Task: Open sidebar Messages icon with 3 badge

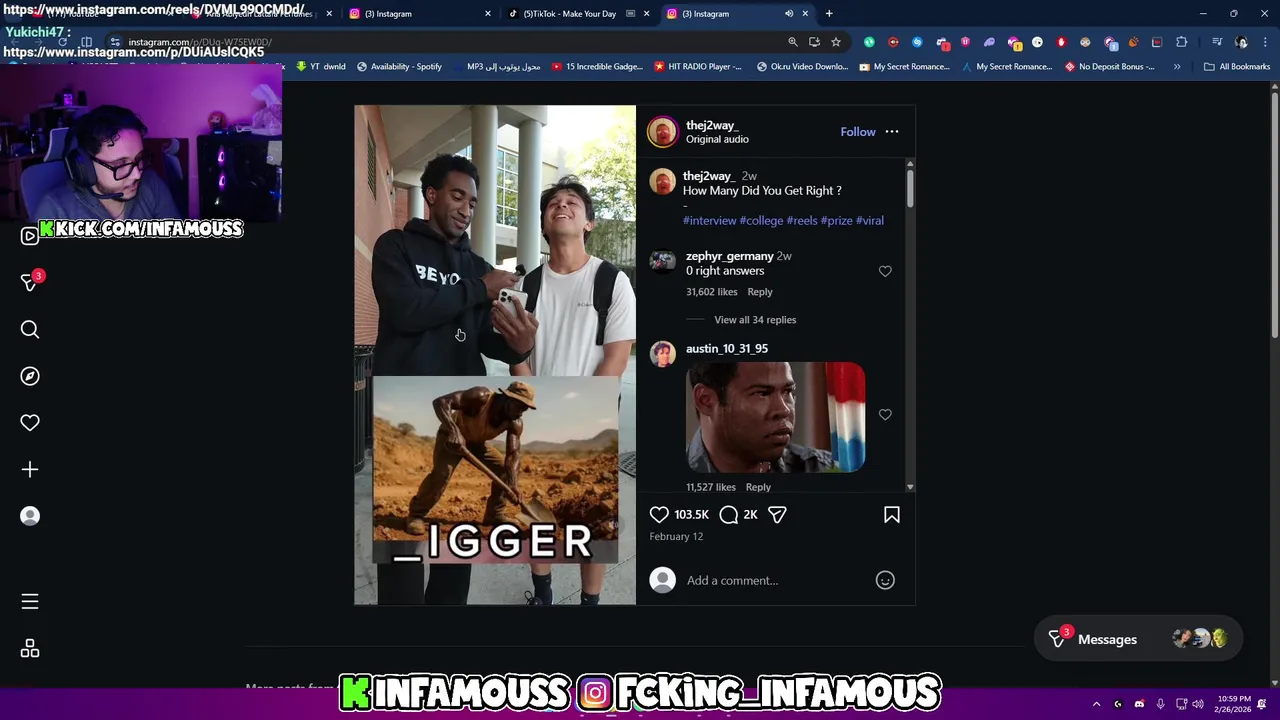Action: click(30, 282)
